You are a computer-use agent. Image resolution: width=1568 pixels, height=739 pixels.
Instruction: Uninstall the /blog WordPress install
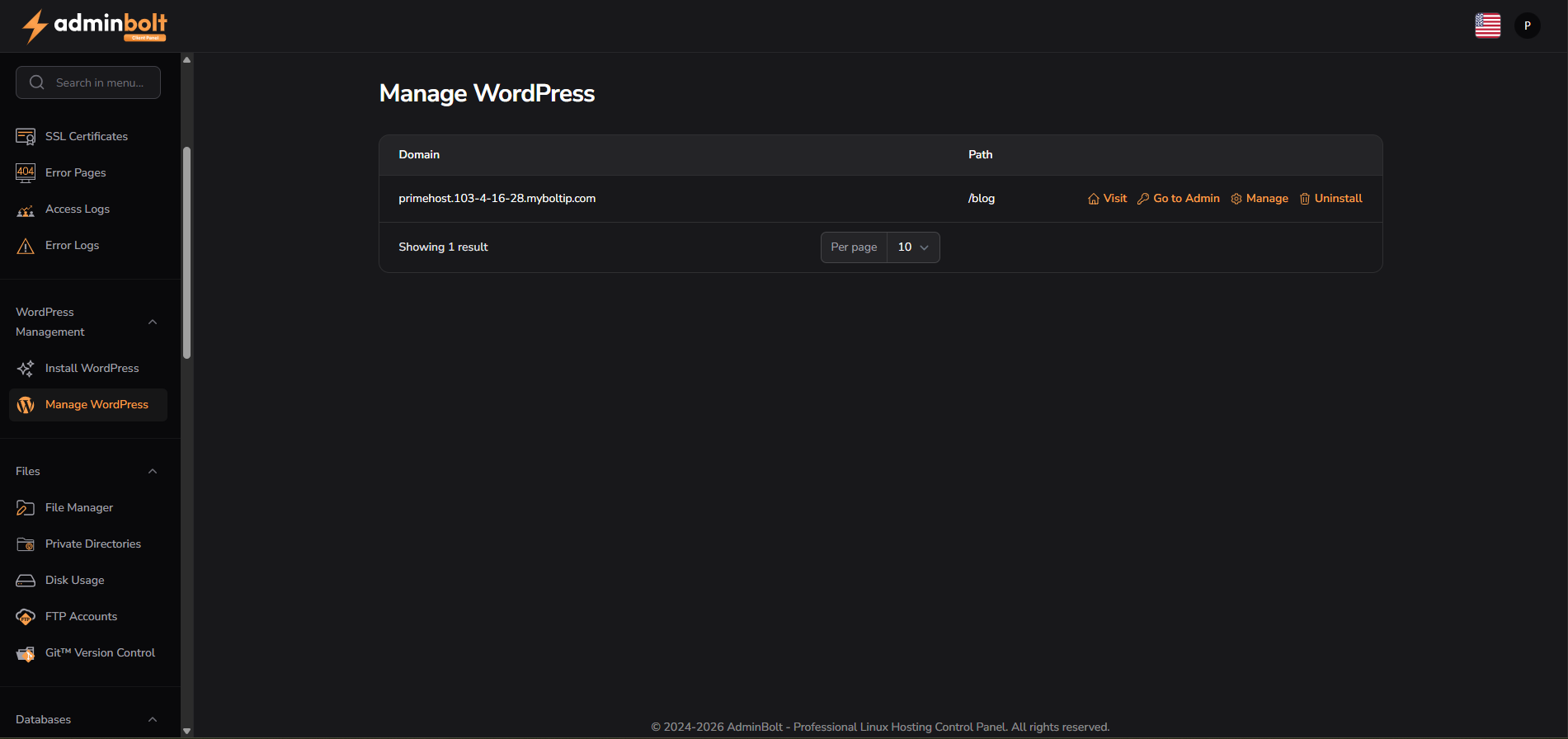tap(1330, 199)
